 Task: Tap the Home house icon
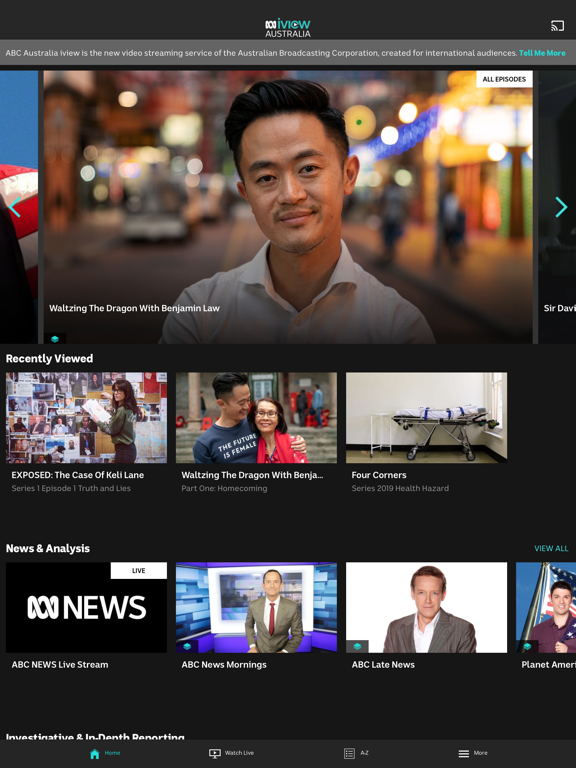click(95, 754)
